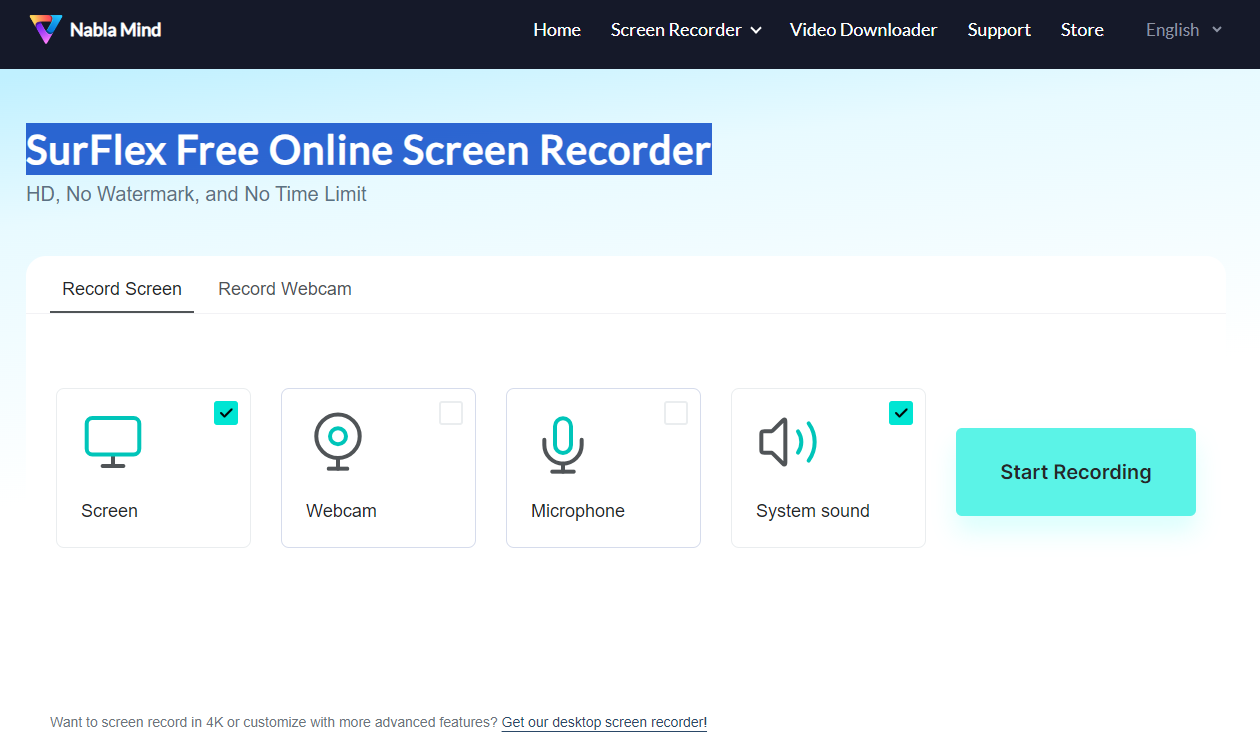Enable the Microphone checkbox

[676, 413]
